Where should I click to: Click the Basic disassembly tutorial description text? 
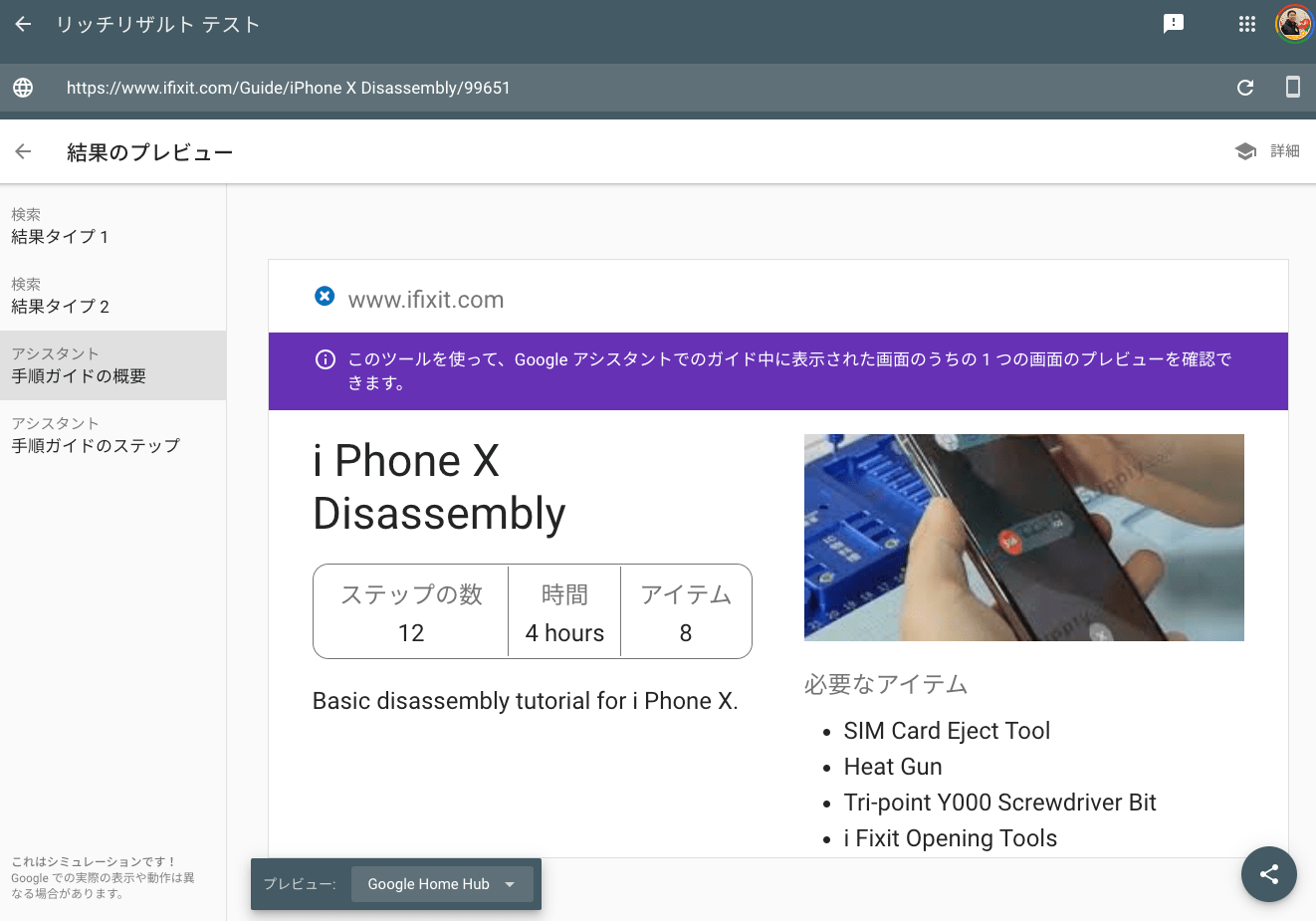(x=526, y=701)
